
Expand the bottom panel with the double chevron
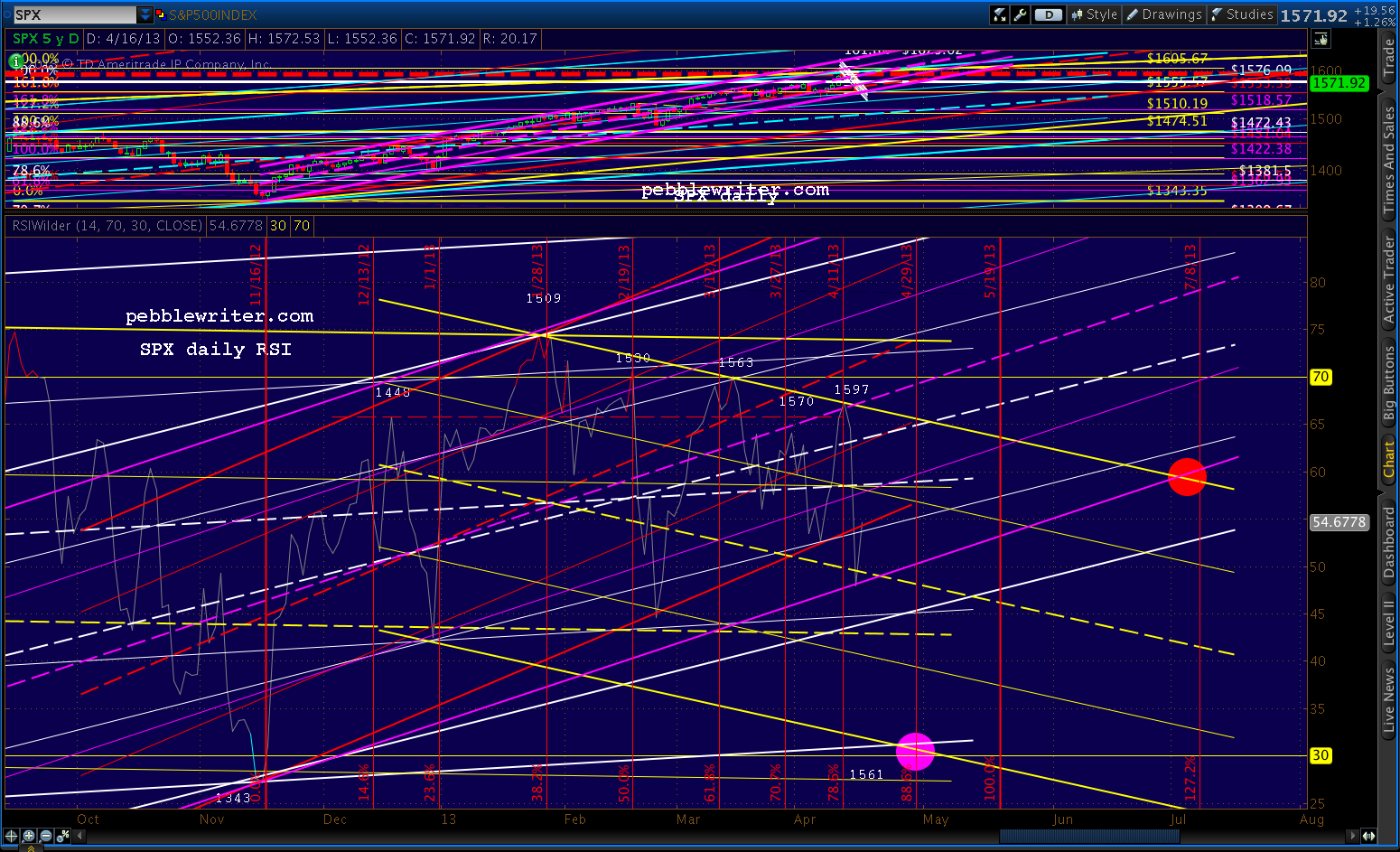pos(31,847)
